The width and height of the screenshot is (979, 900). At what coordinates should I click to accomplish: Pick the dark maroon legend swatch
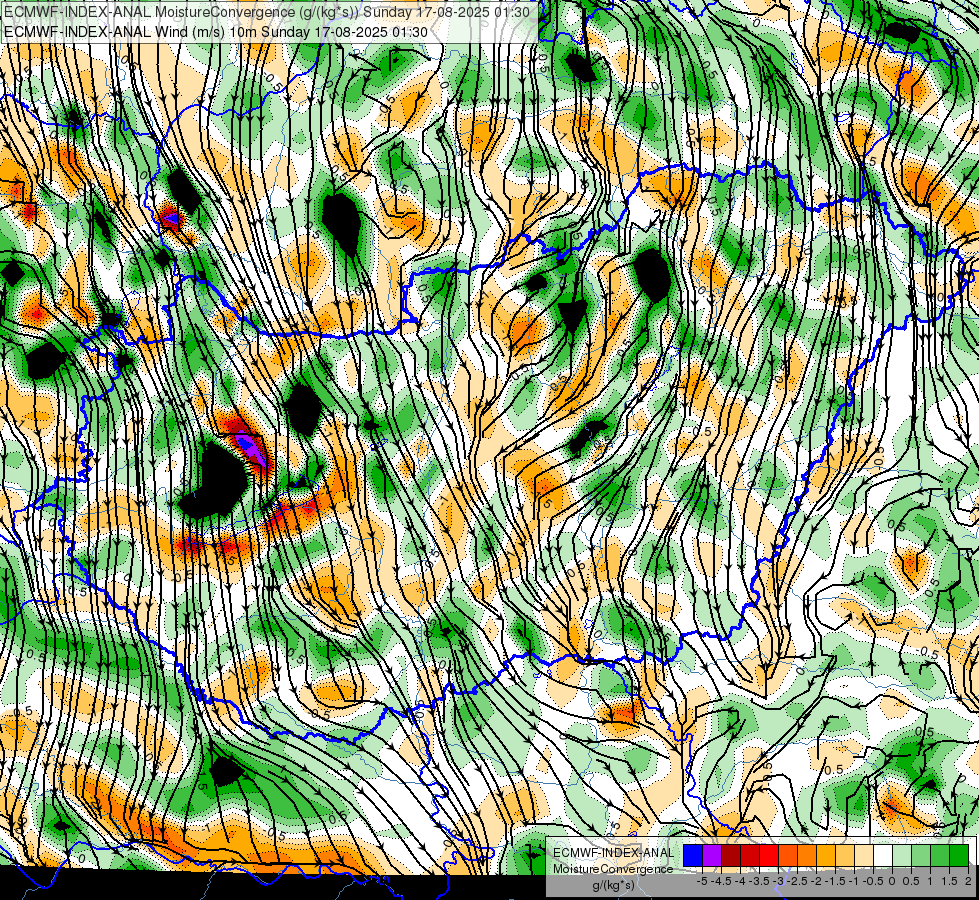[x=731, y=856]
